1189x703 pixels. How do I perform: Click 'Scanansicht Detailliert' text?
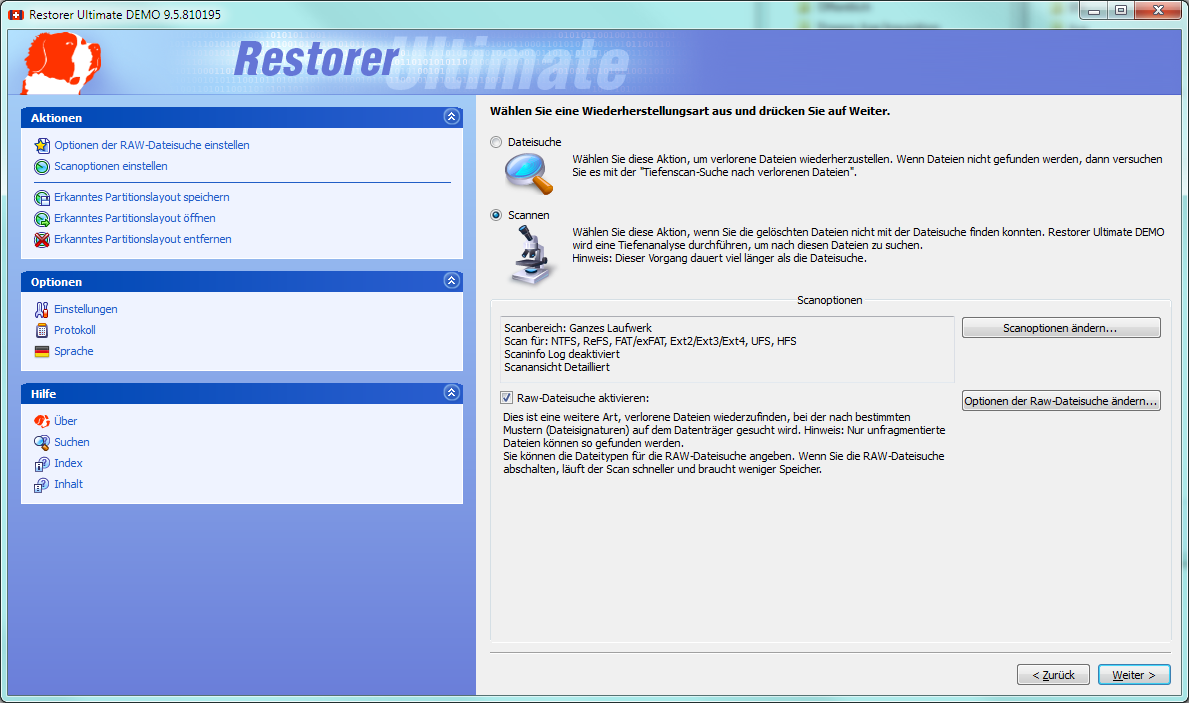pyautogui.click(x=557, y=367)
